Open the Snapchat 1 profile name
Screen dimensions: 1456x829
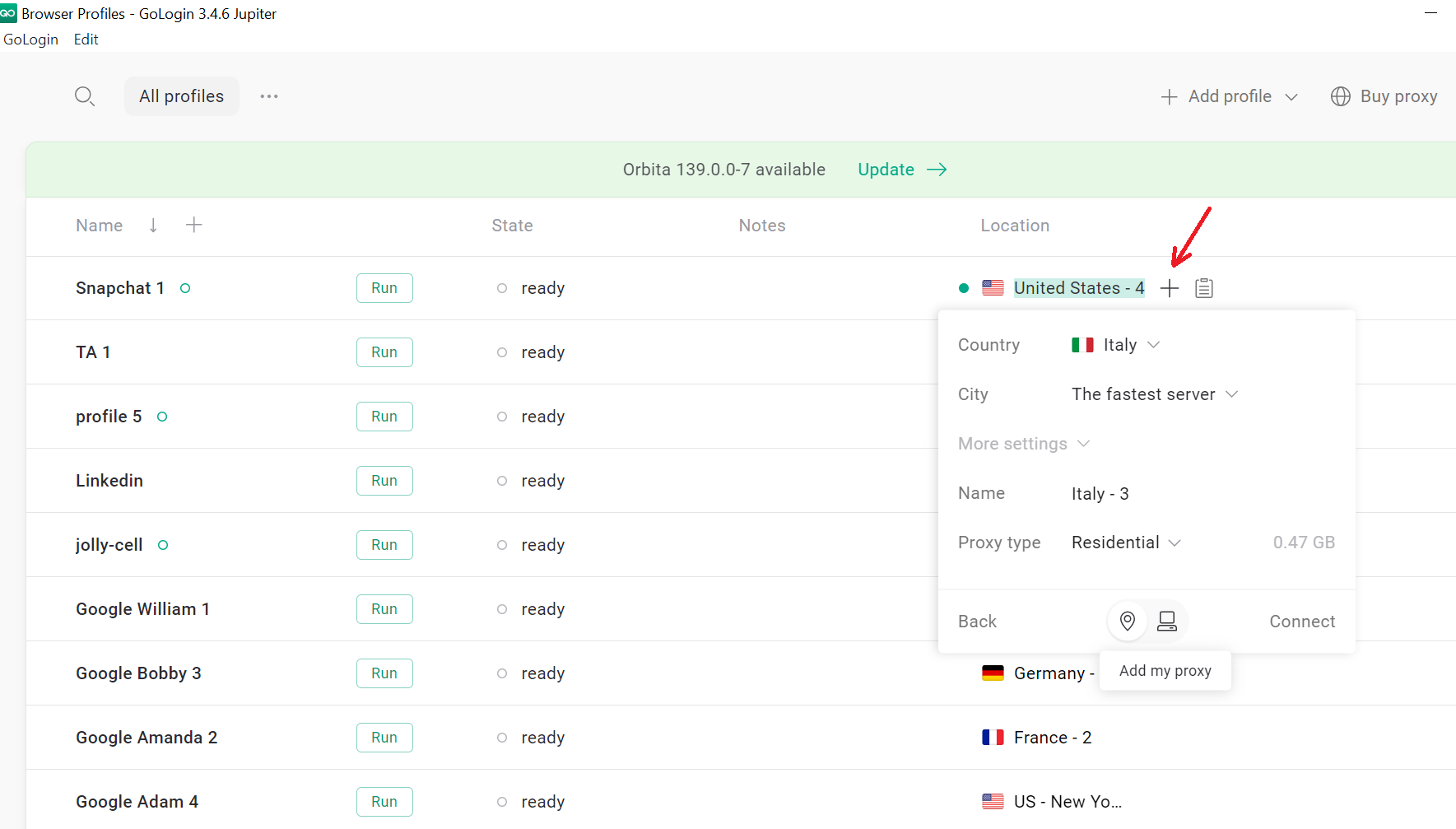(120, 288)
